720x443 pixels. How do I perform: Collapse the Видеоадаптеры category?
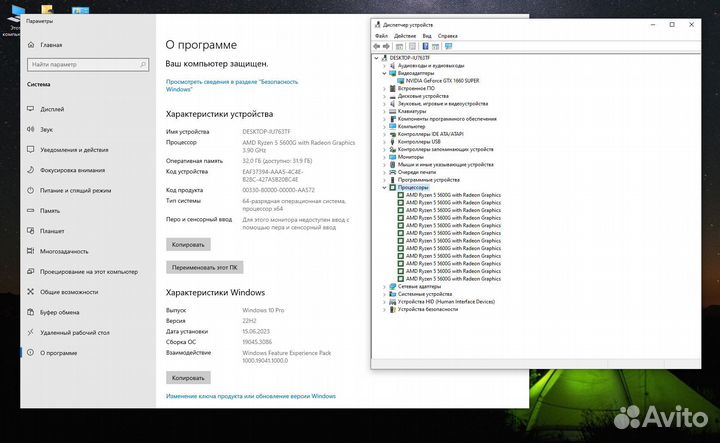point(384,73)
